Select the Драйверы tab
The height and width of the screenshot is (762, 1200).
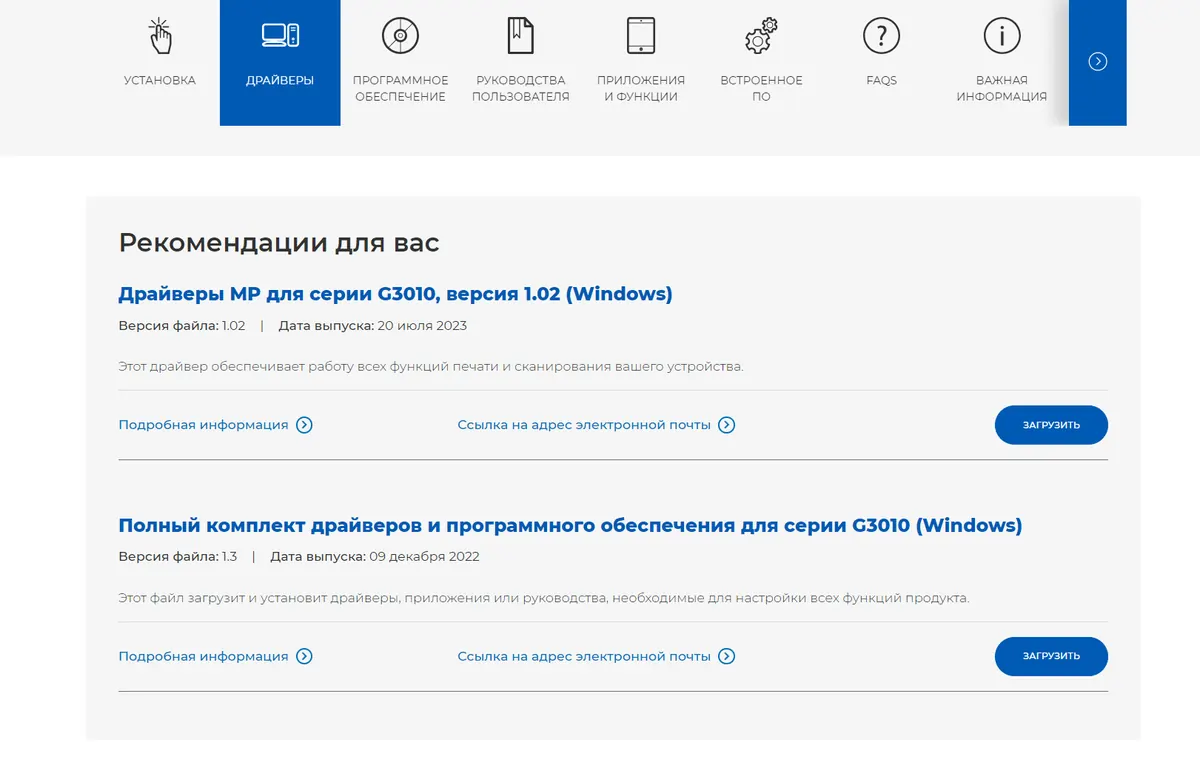(x=280, y=63)
